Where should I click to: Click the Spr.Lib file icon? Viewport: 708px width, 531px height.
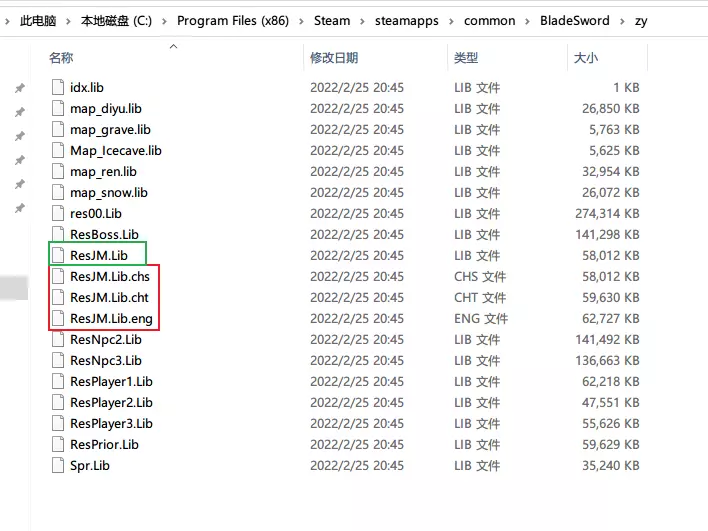click(58, 465)
